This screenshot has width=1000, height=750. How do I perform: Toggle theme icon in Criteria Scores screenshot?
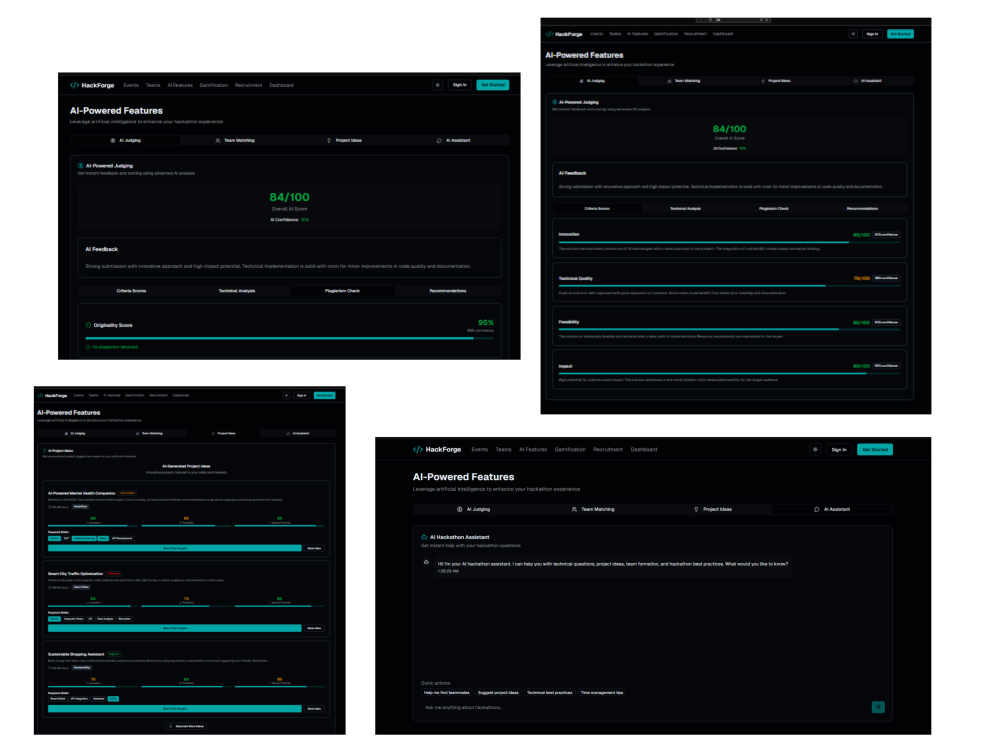(x=853, y=34)
